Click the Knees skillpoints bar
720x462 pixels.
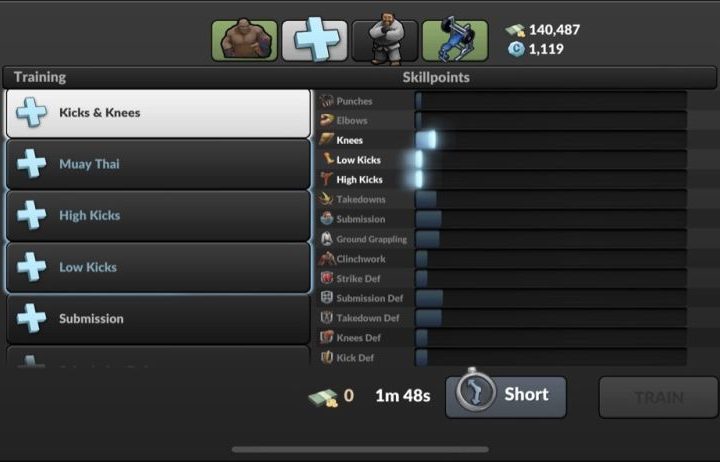click(x=551, y=140)
